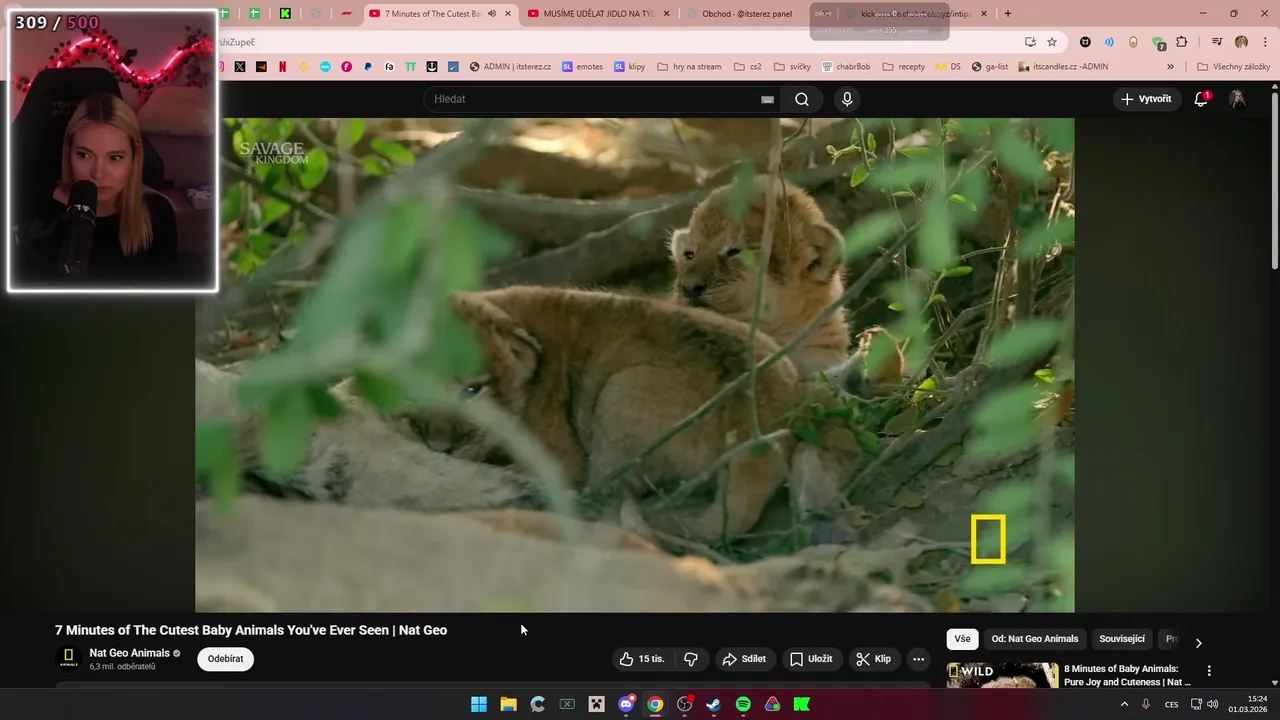
Task: Open more actions ellipsis under video
Action: [x=918, y=659]
